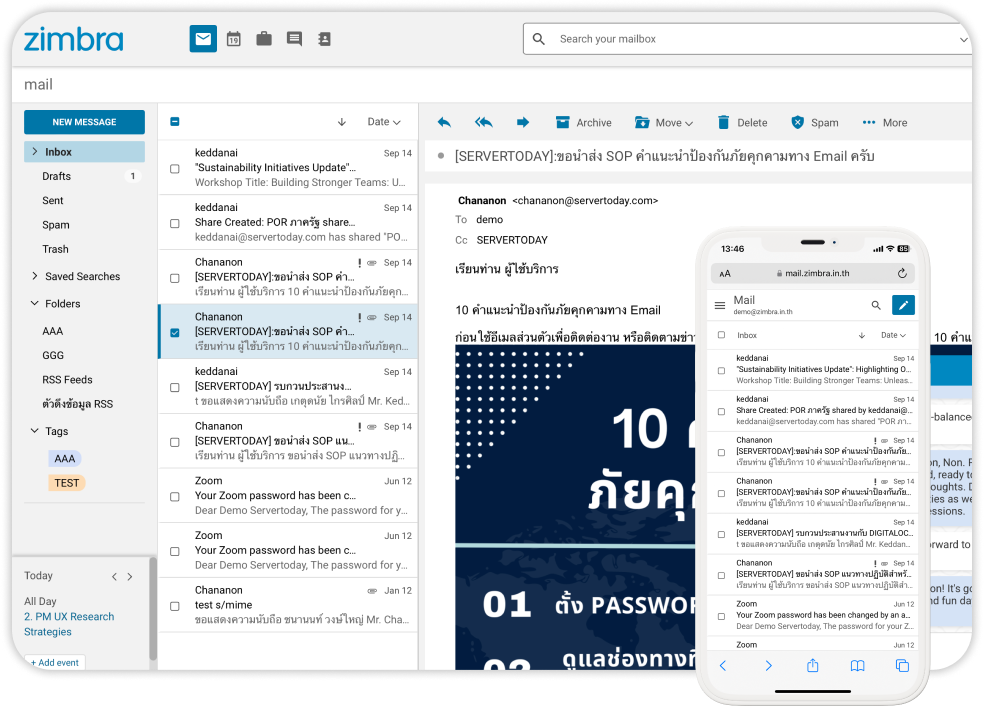Image resolution: width=984 pixels, height=706 pixels.
Task: Open the Calendar icon in top bar
Action: [x=233, y=39]
